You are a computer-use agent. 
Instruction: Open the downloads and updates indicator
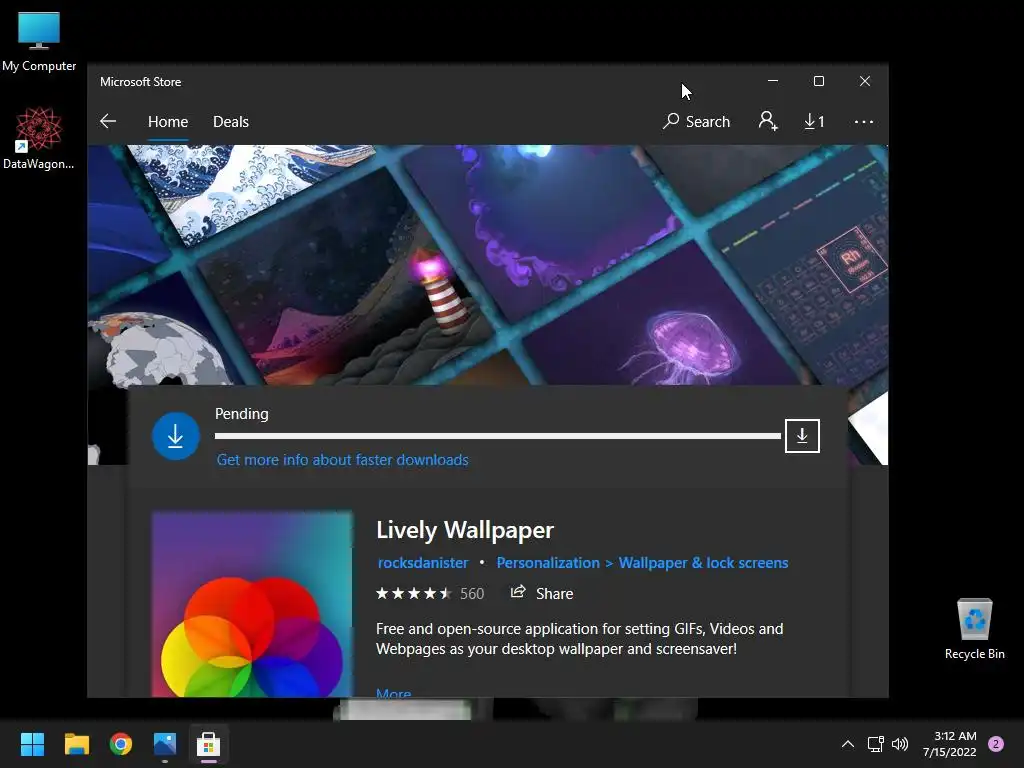click(814, 121)
